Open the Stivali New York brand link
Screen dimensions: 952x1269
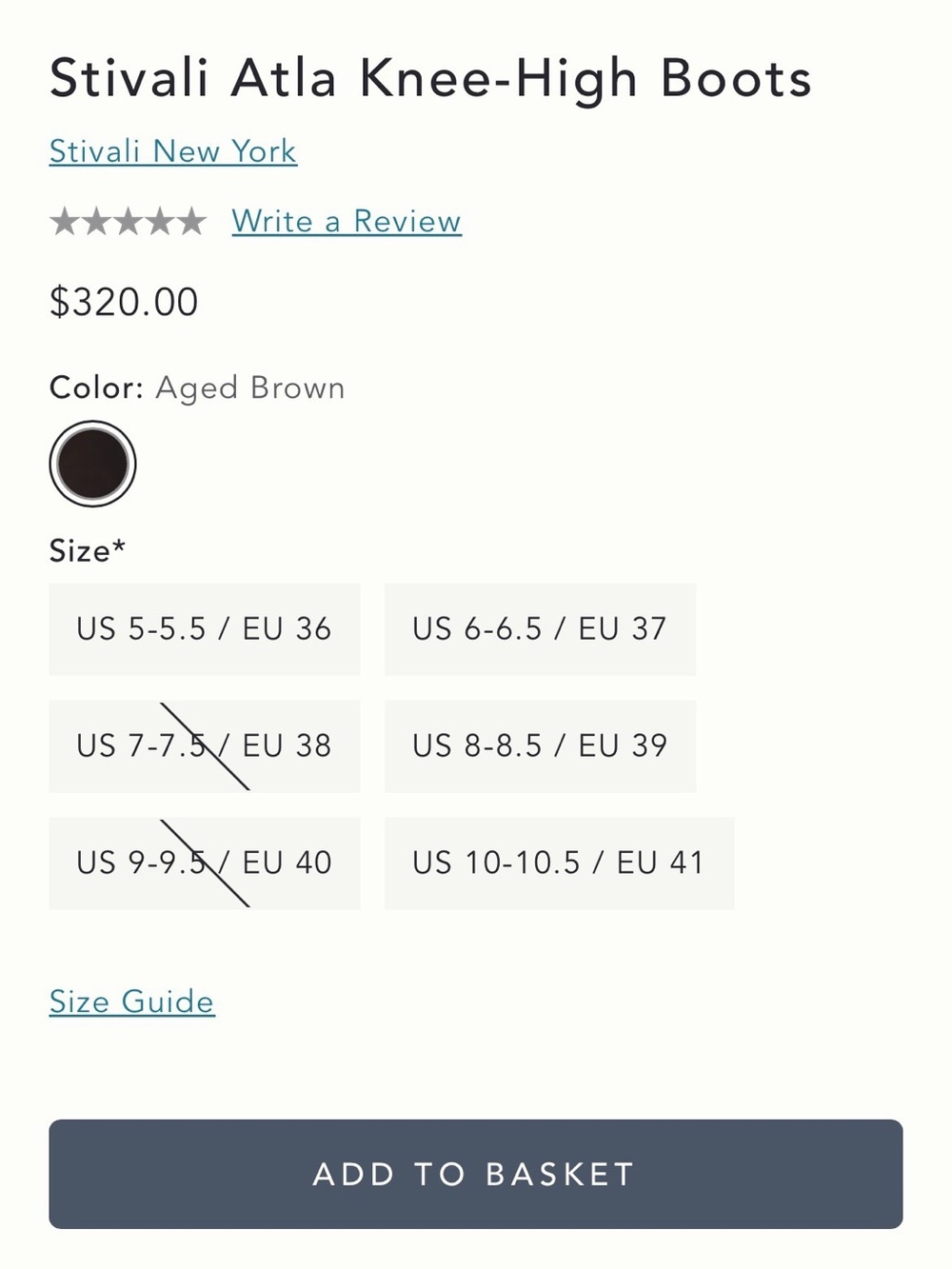coord(172,151)
